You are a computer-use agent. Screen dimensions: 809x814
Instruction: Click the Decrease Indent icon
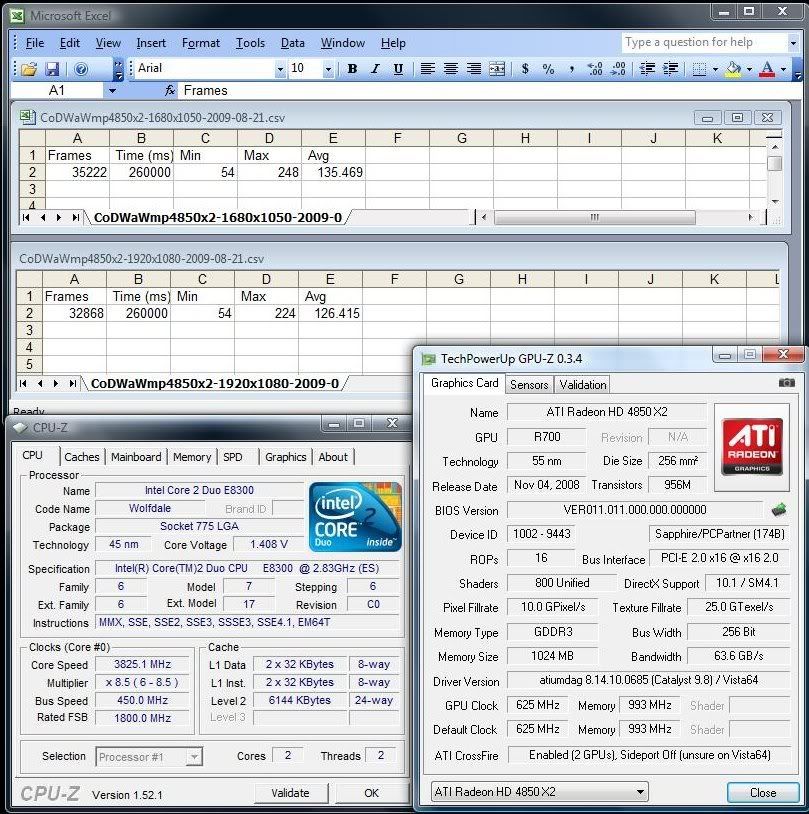(x=647, y=69)
